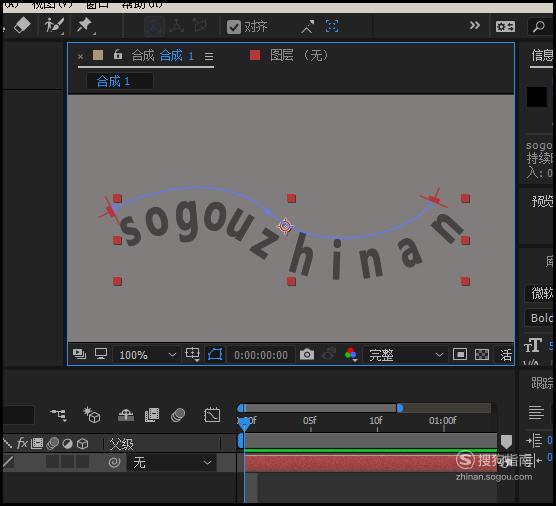Open the show channel color menu
This screenshot has height=506, width=556.
351,354
